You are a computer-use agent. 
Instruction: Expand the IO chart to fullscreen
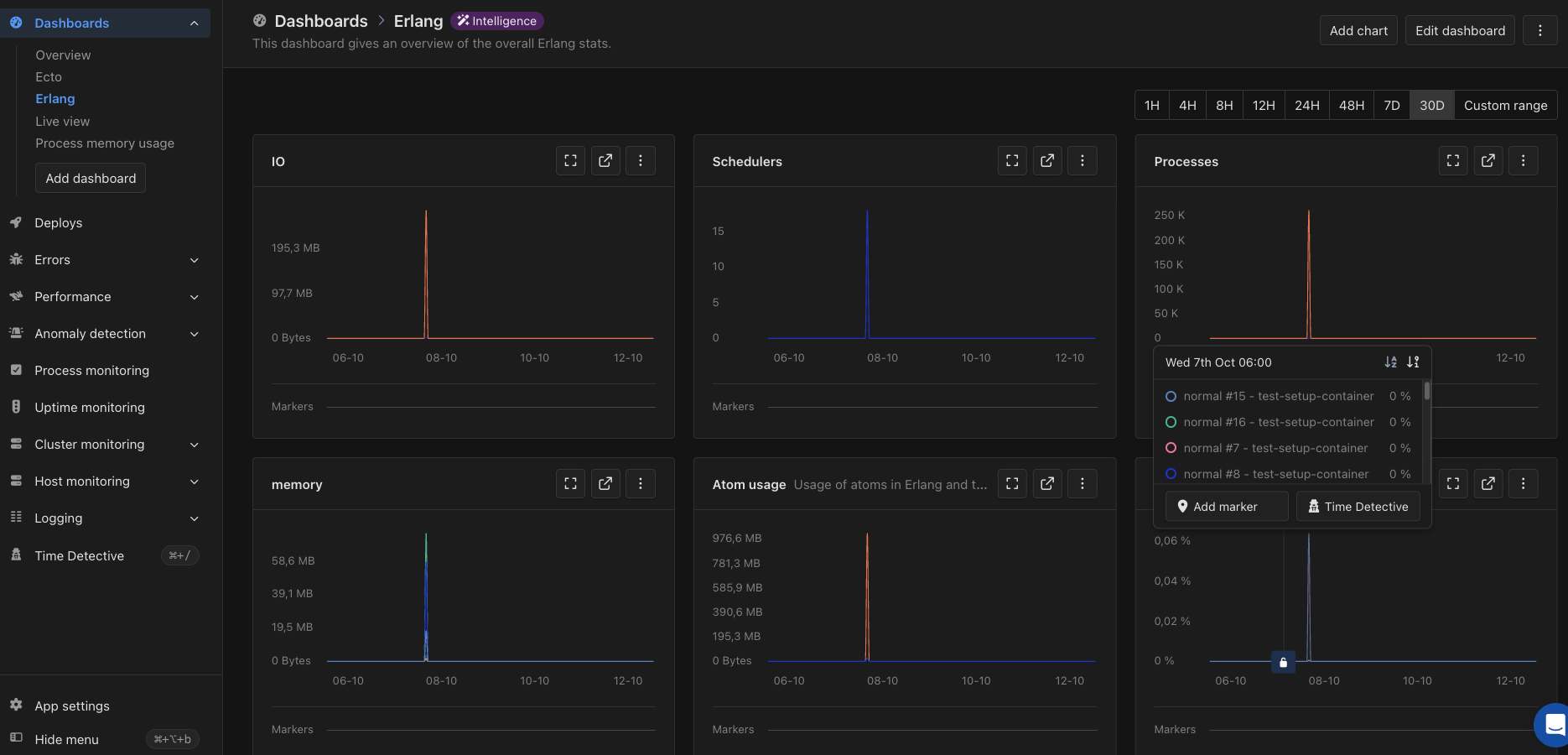tap(570, 161)
